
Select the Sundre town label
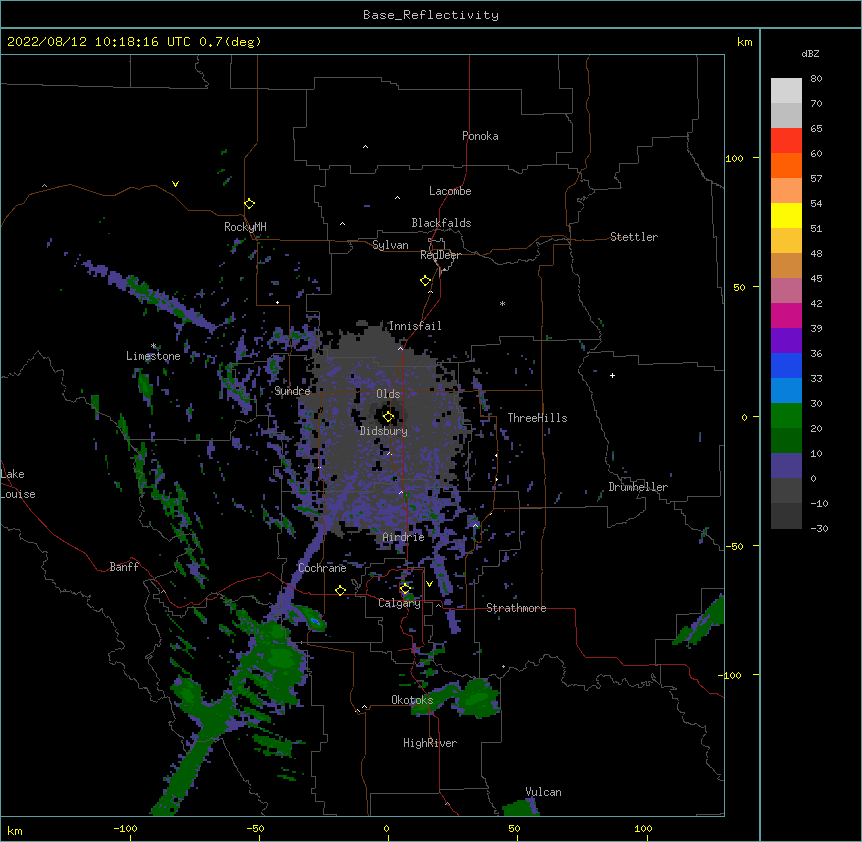tap(292, 391)
